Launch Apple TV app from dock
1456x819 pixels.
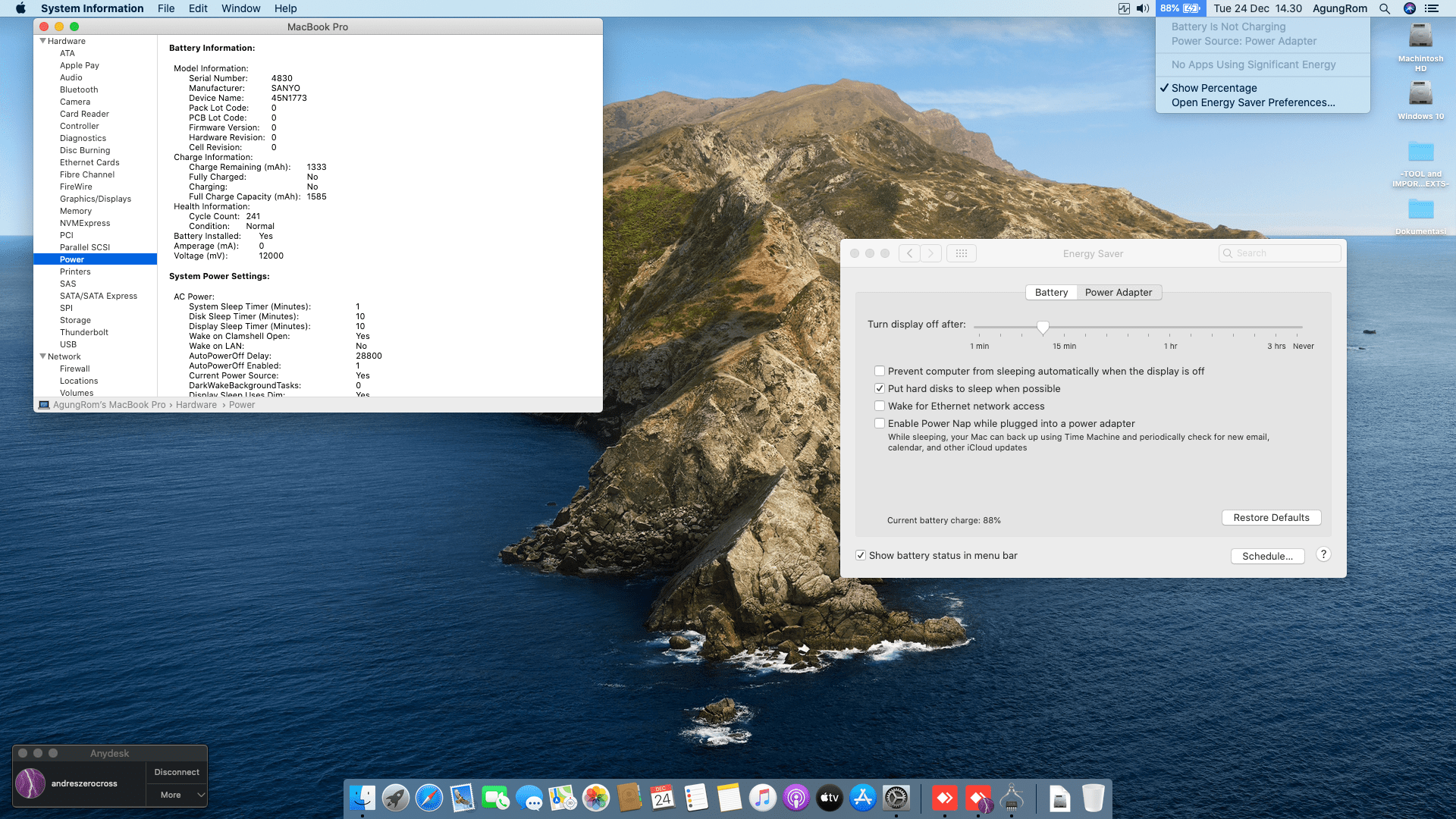coord(829,798)
